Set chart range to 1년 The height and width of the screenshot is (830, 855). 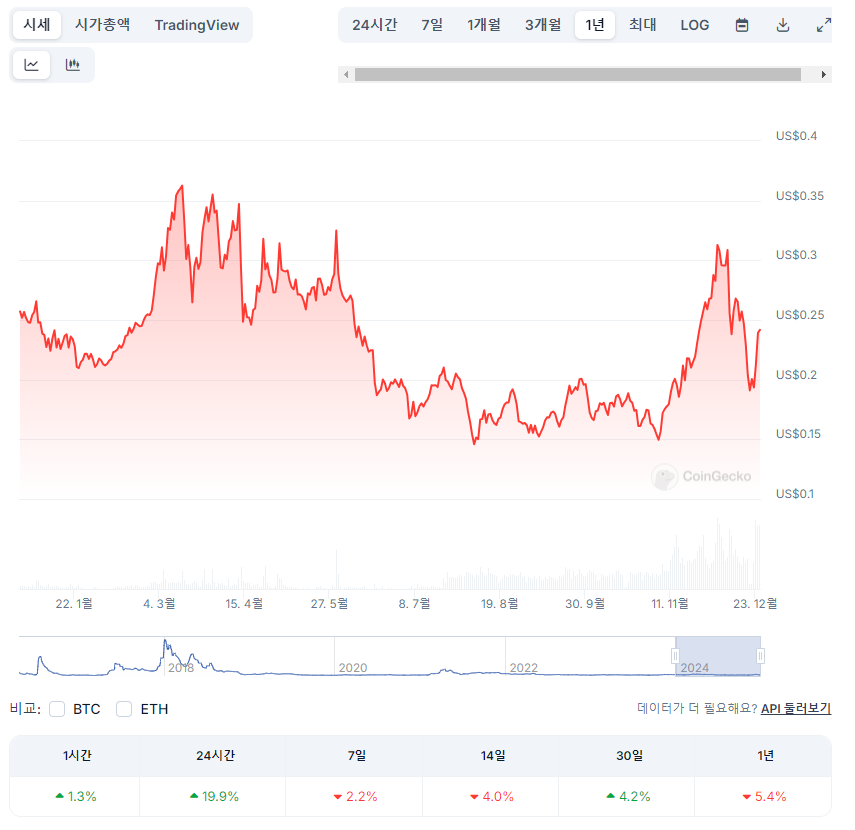click(x=595, y=25)
